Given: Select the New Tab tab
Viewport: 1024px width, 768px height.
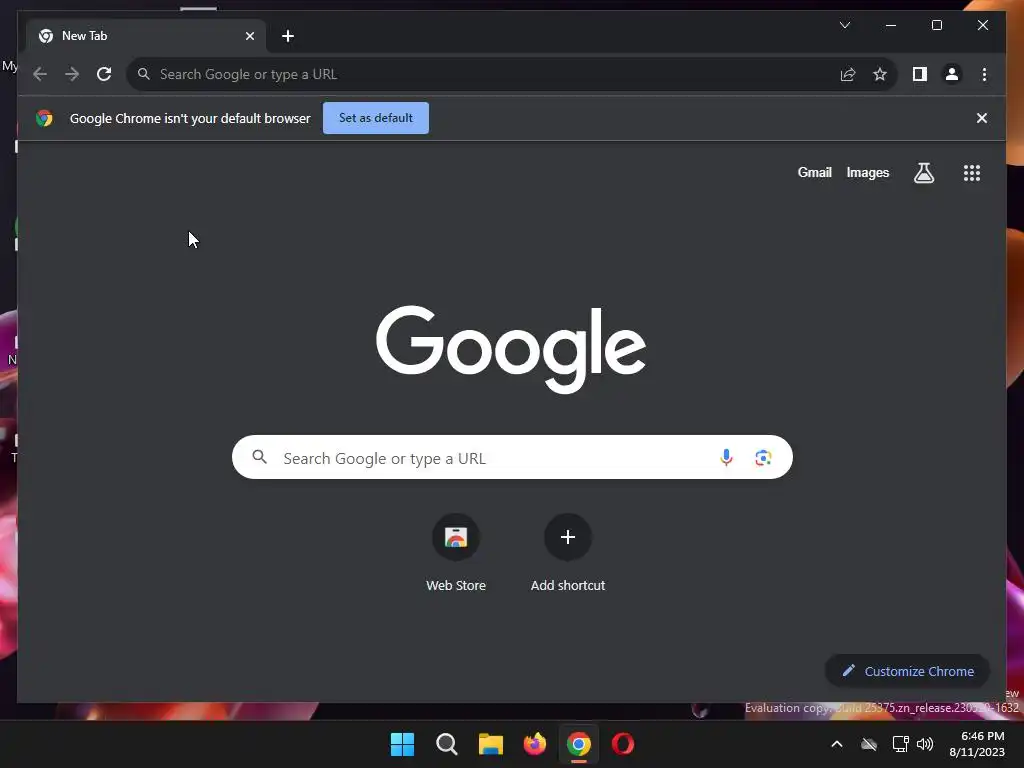Looking at the screenshot, I should [x=146, y=36].
